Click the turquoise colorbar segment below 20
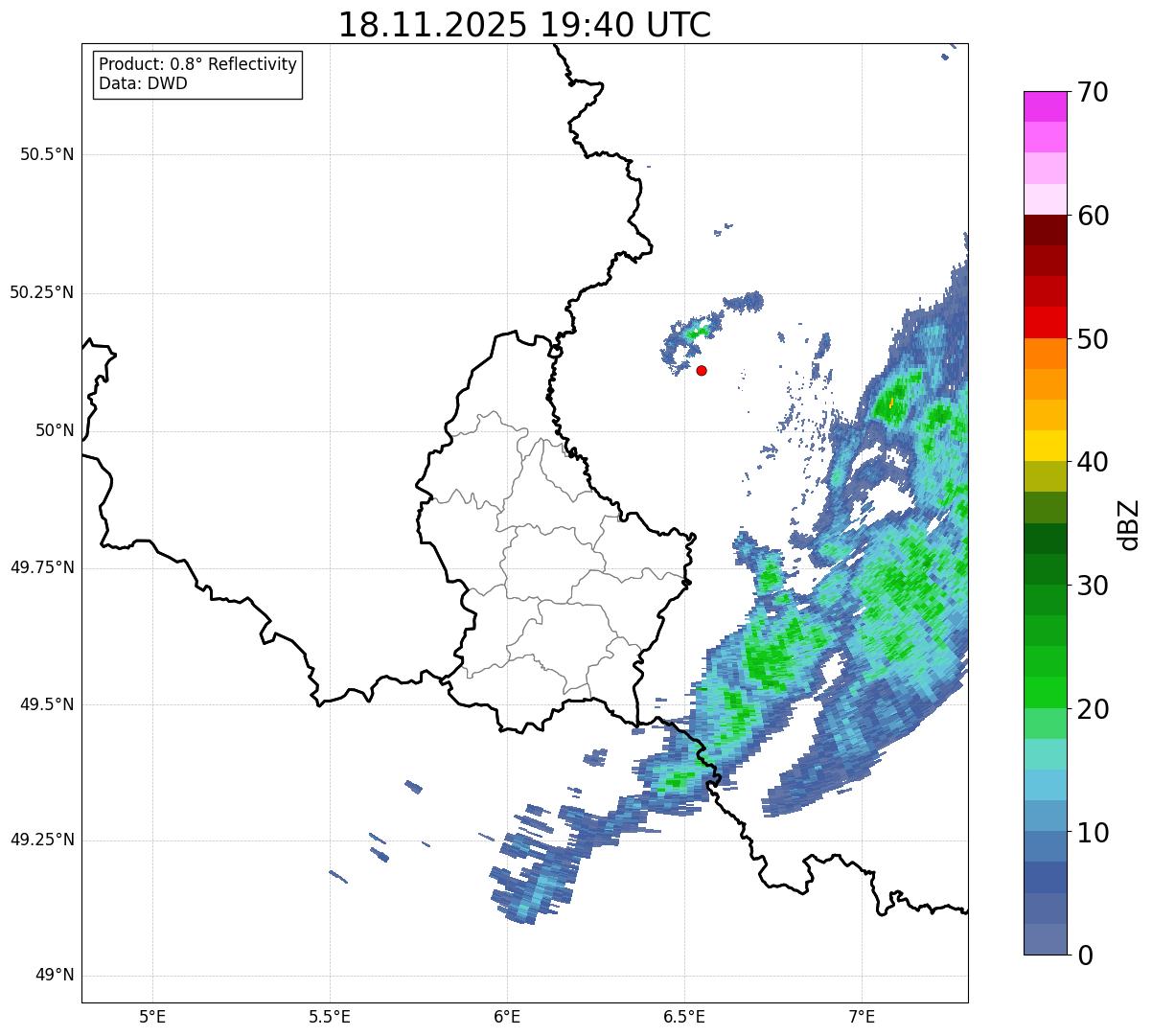 [x=1045, y=754]
